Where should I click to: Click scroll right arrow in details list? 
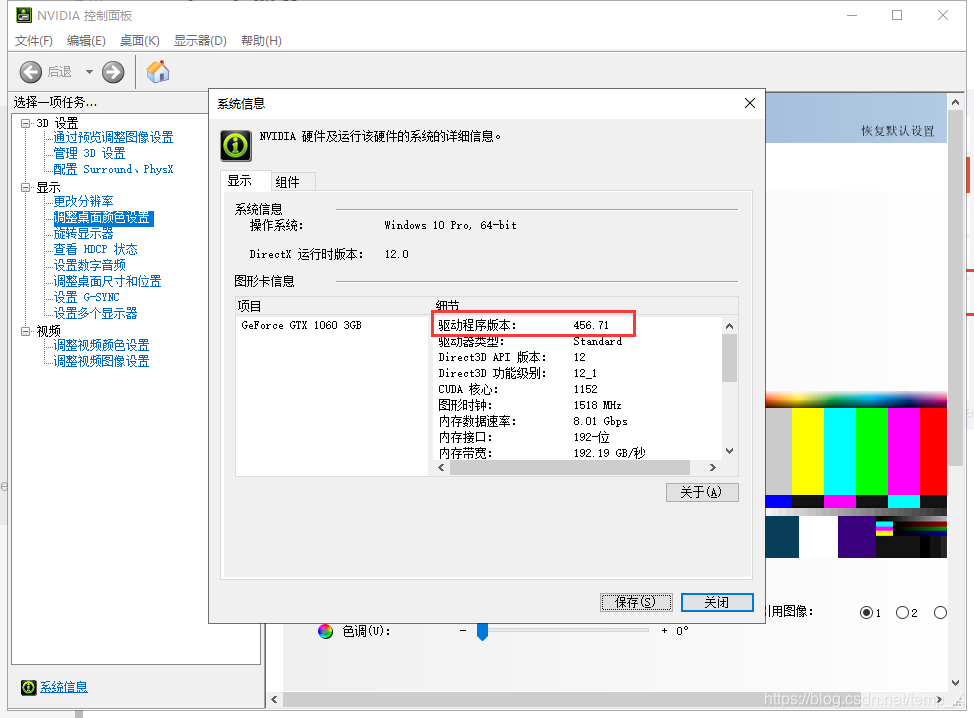pos(712,467)
